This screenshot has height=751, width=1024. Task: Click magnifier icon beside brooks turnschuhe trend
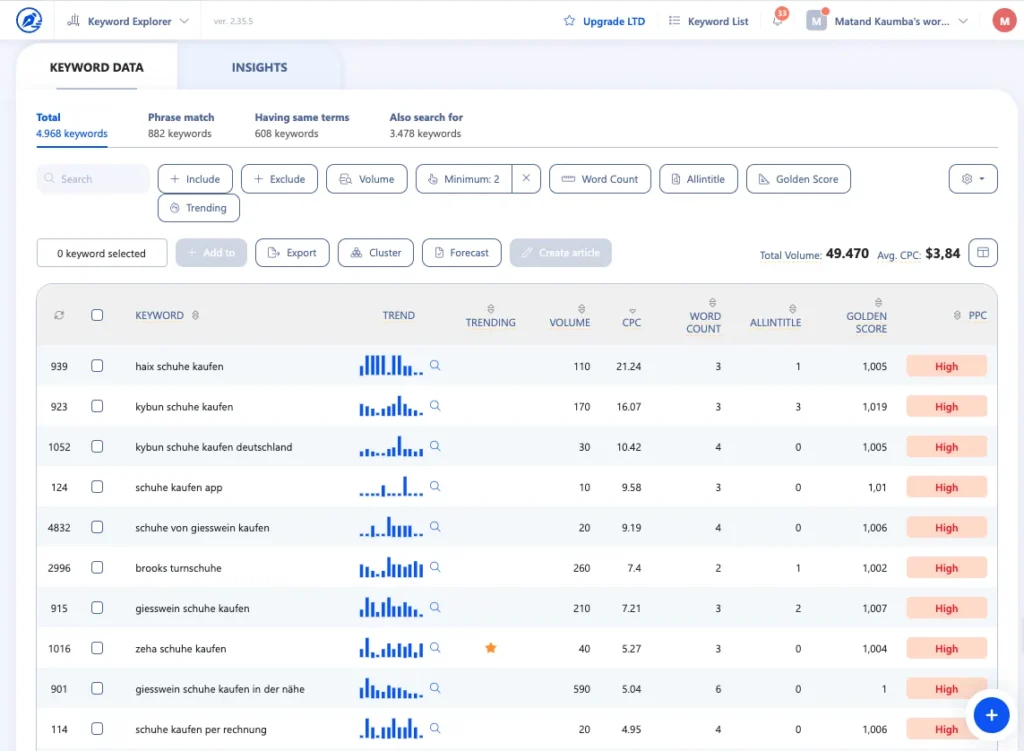(435, 568)
